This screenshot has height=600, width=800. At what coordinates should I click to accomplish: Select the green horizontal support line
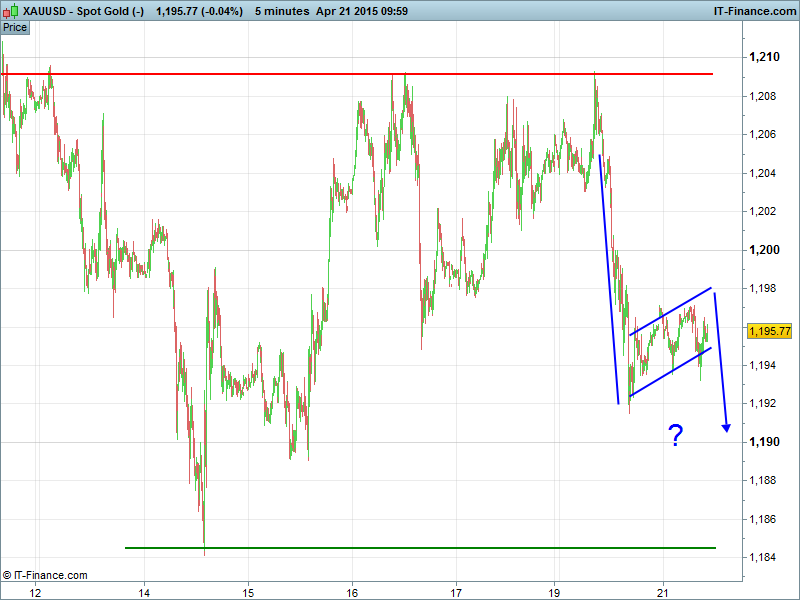420,548
